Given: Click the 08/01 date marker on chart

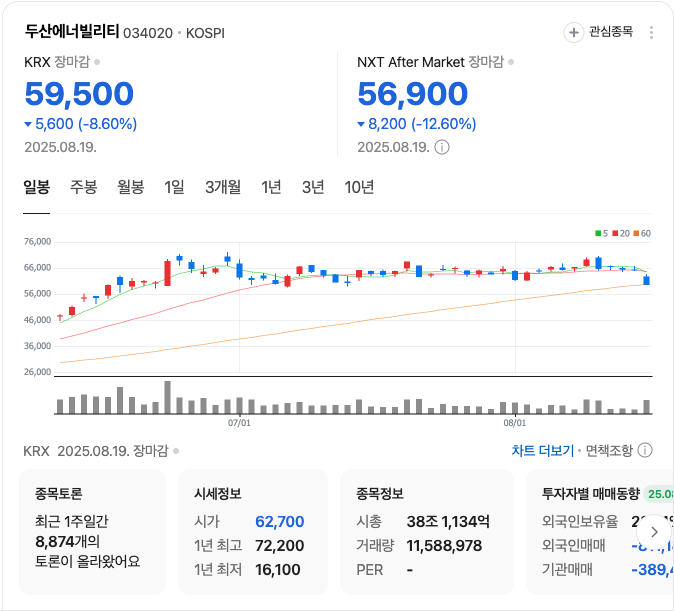Looking at the screenshot, I should click(515, 423).
